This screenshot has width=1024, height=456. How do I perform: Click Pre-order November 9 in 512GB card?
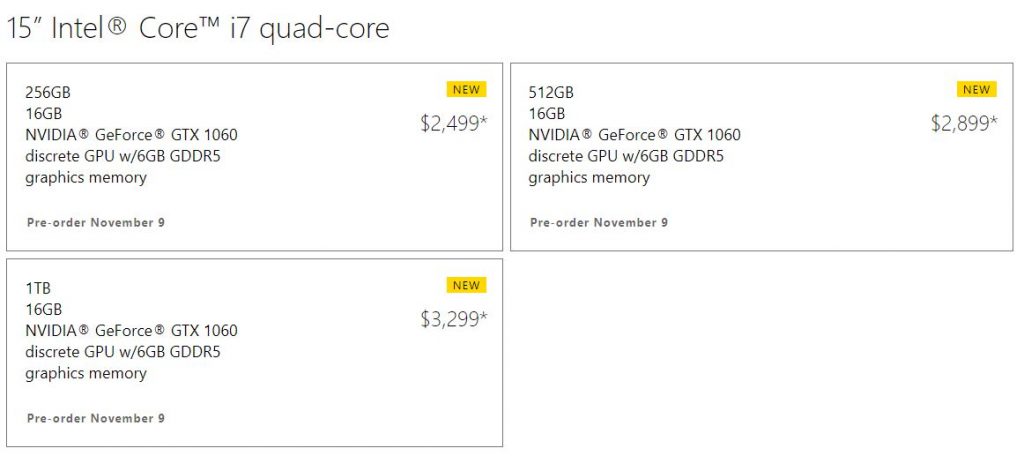(599, 222)
